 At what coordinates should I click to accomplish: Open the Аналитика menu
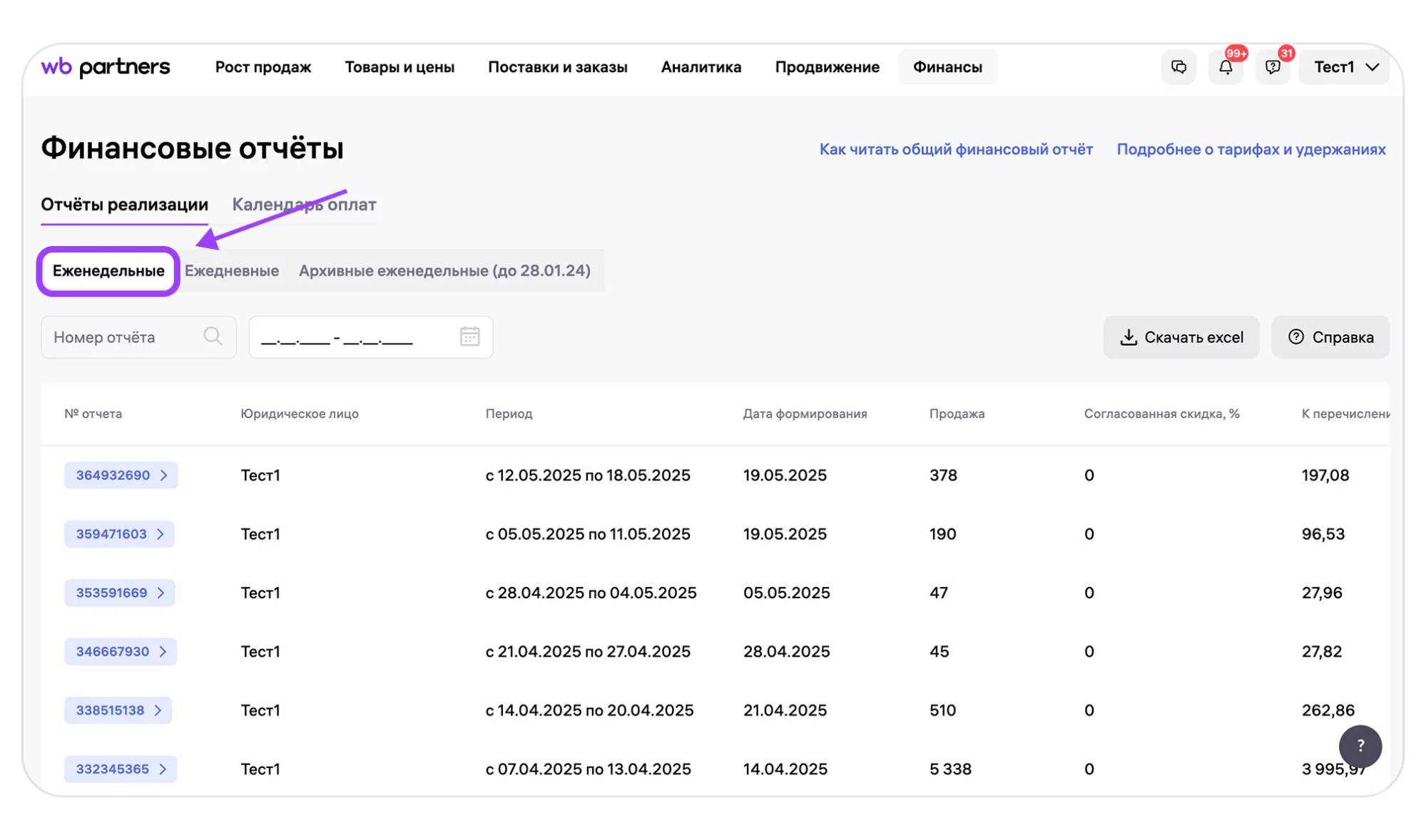[701, 67]
